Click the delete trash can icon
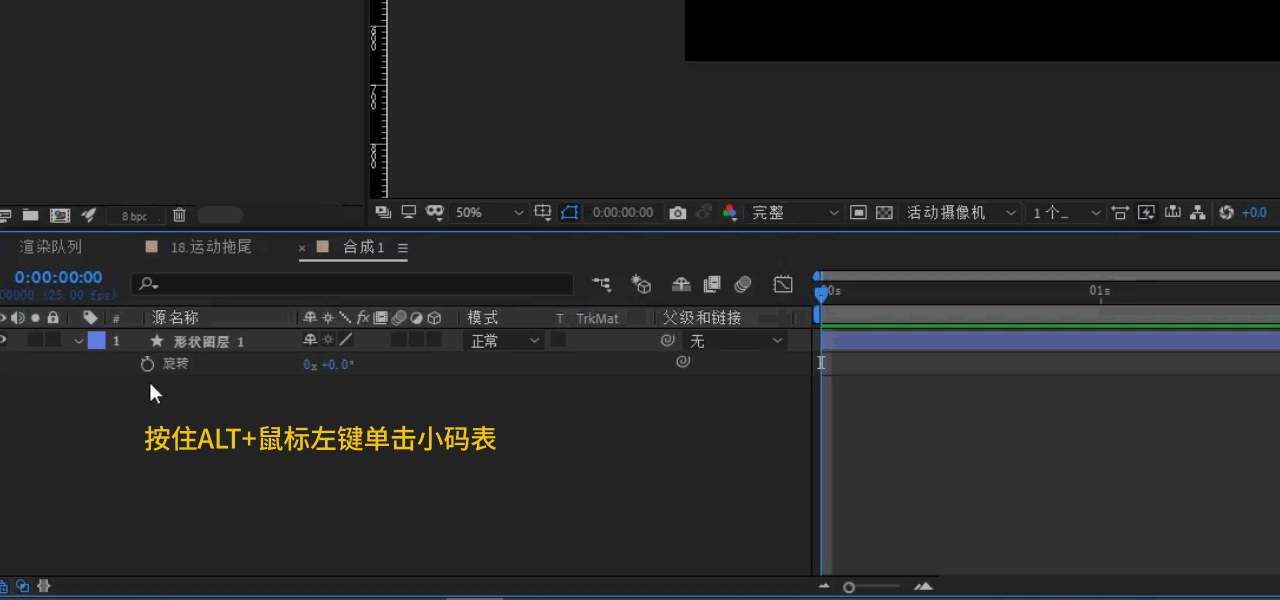1280x600 pixels. point(179,215)
